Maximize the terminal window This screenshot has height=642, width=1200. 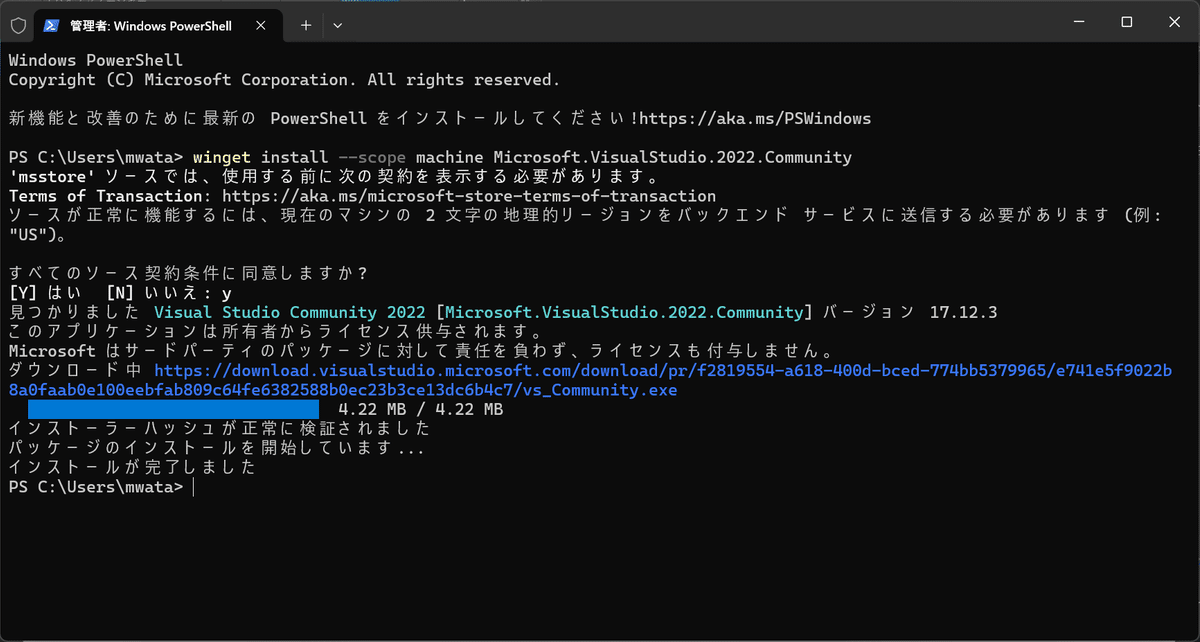(x=1126, y=22)
